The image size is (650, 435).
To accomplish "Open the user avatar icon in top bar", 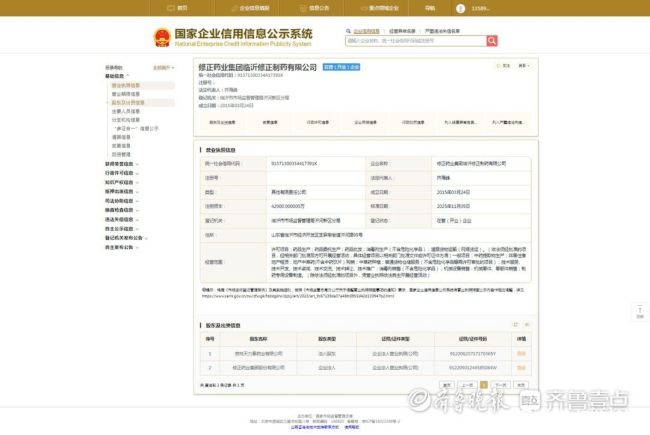I will [x=460, y=8].
